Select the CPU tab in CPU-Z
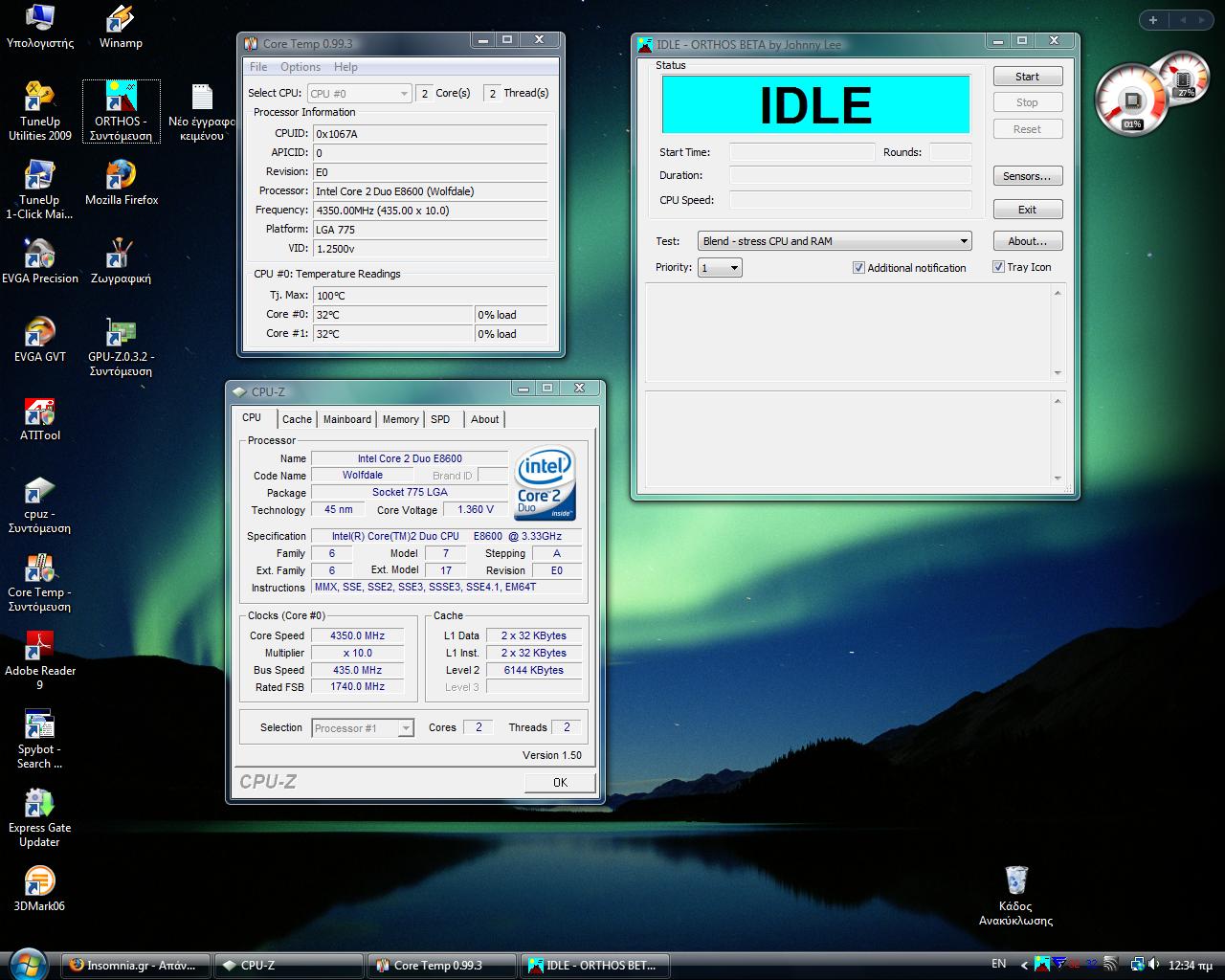 point(252,417)
